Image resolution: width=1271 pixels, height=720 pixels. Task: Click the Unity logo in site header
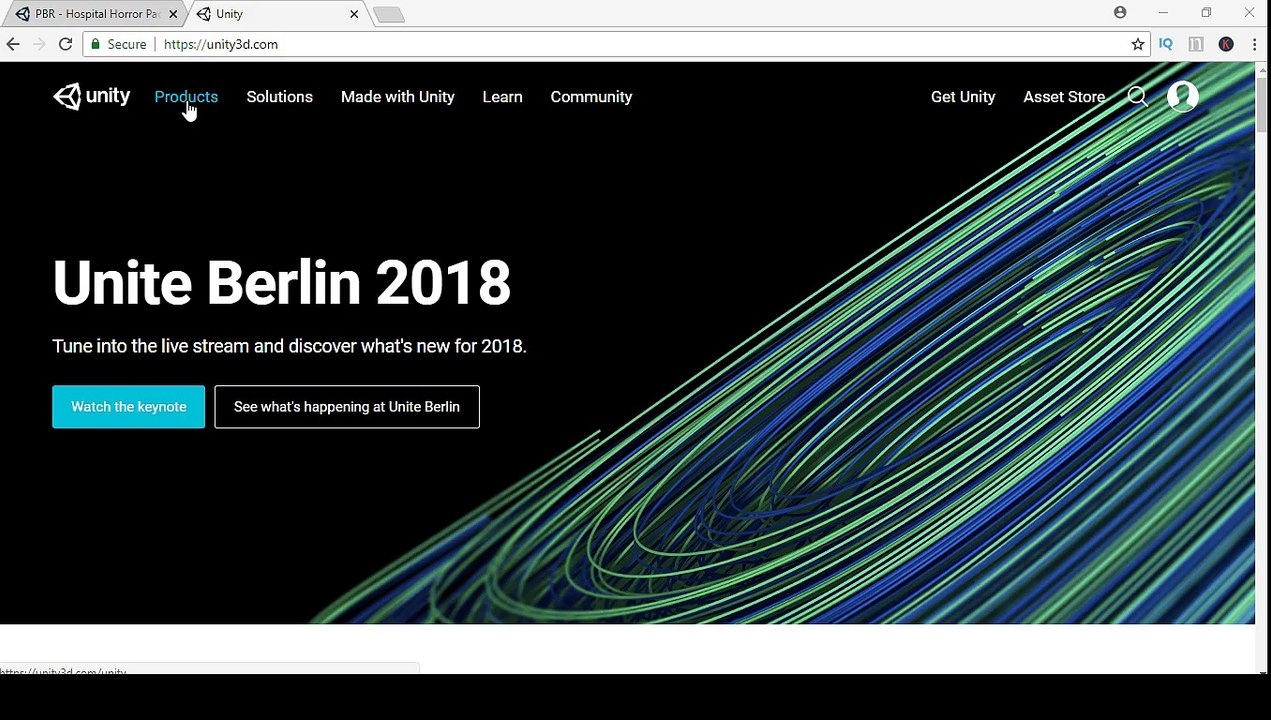[x=92, y=96]
